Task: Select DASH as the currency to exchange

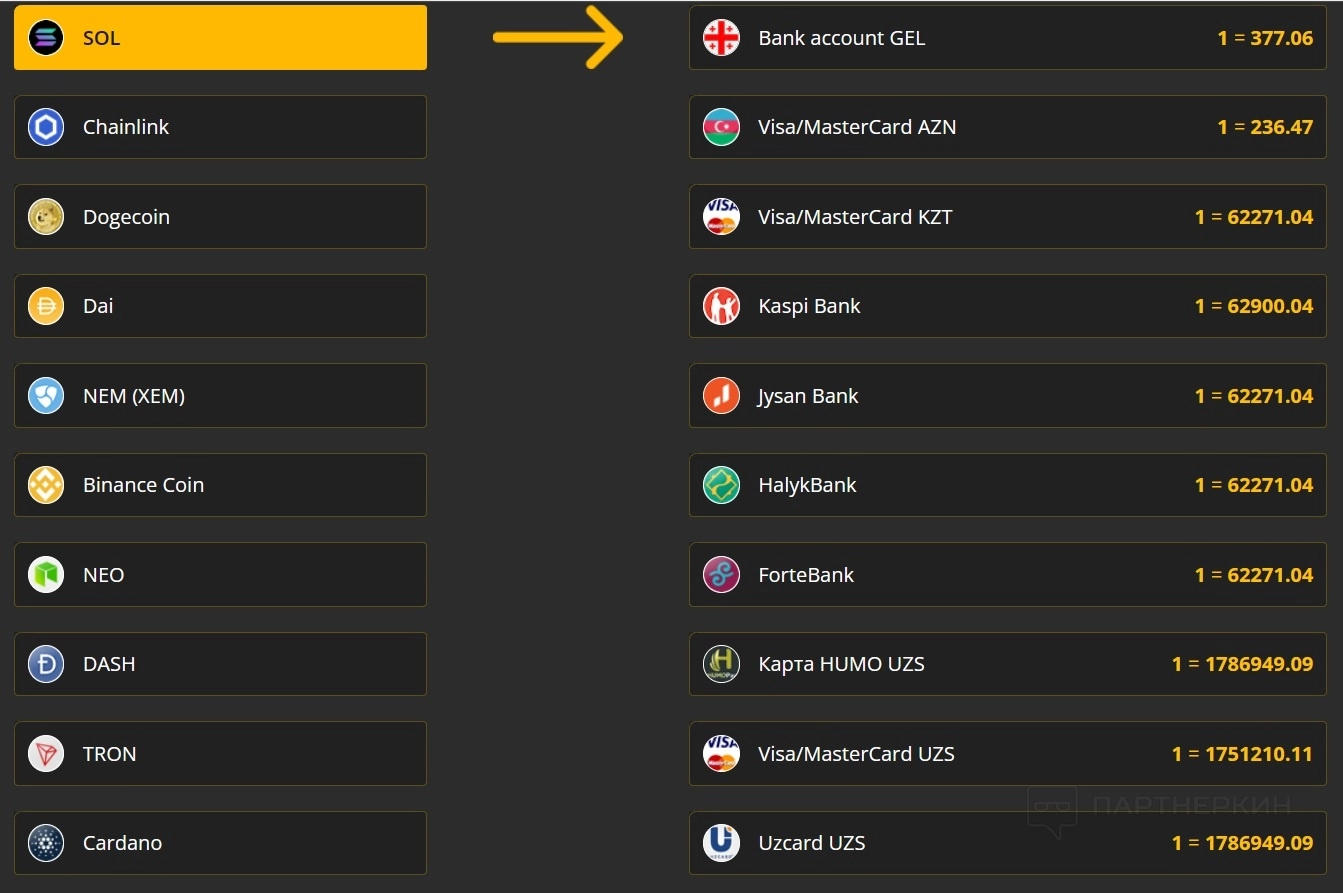Action: coord(220,664)
